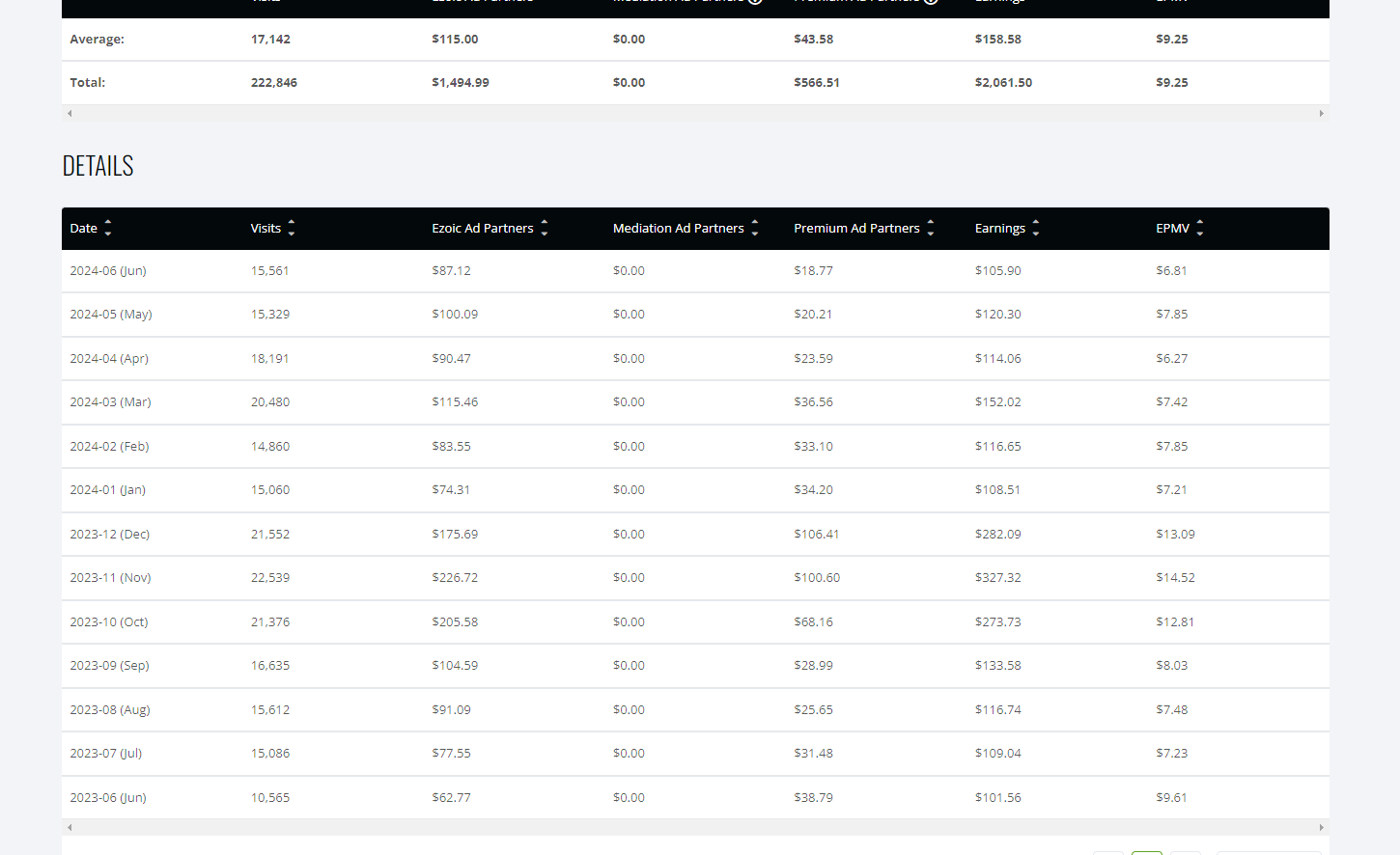The height and width of the screenshot is (855, 1400).
Task: Select the 2023-12 (Dec) date cell
Action: (x=110, y=535)
